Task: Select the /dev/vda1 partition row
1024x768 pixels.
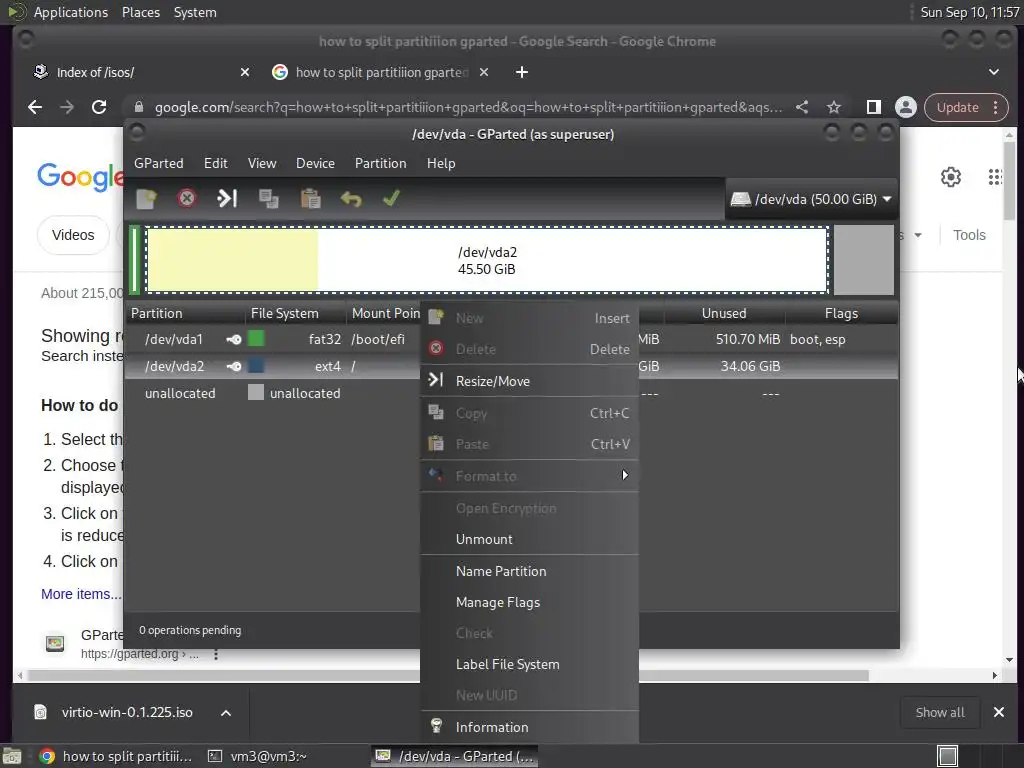Action: [511, 340]
